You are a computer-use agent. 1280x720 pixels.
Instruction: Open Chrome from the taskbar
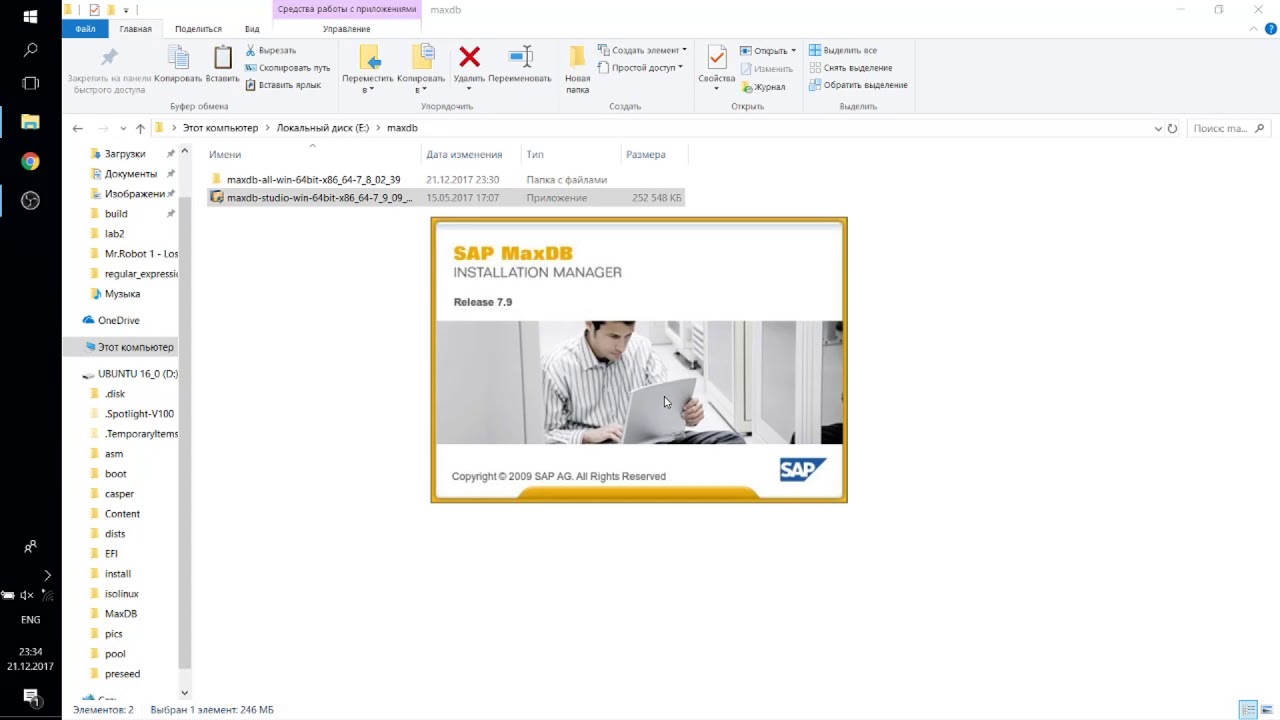click(30, 161)
